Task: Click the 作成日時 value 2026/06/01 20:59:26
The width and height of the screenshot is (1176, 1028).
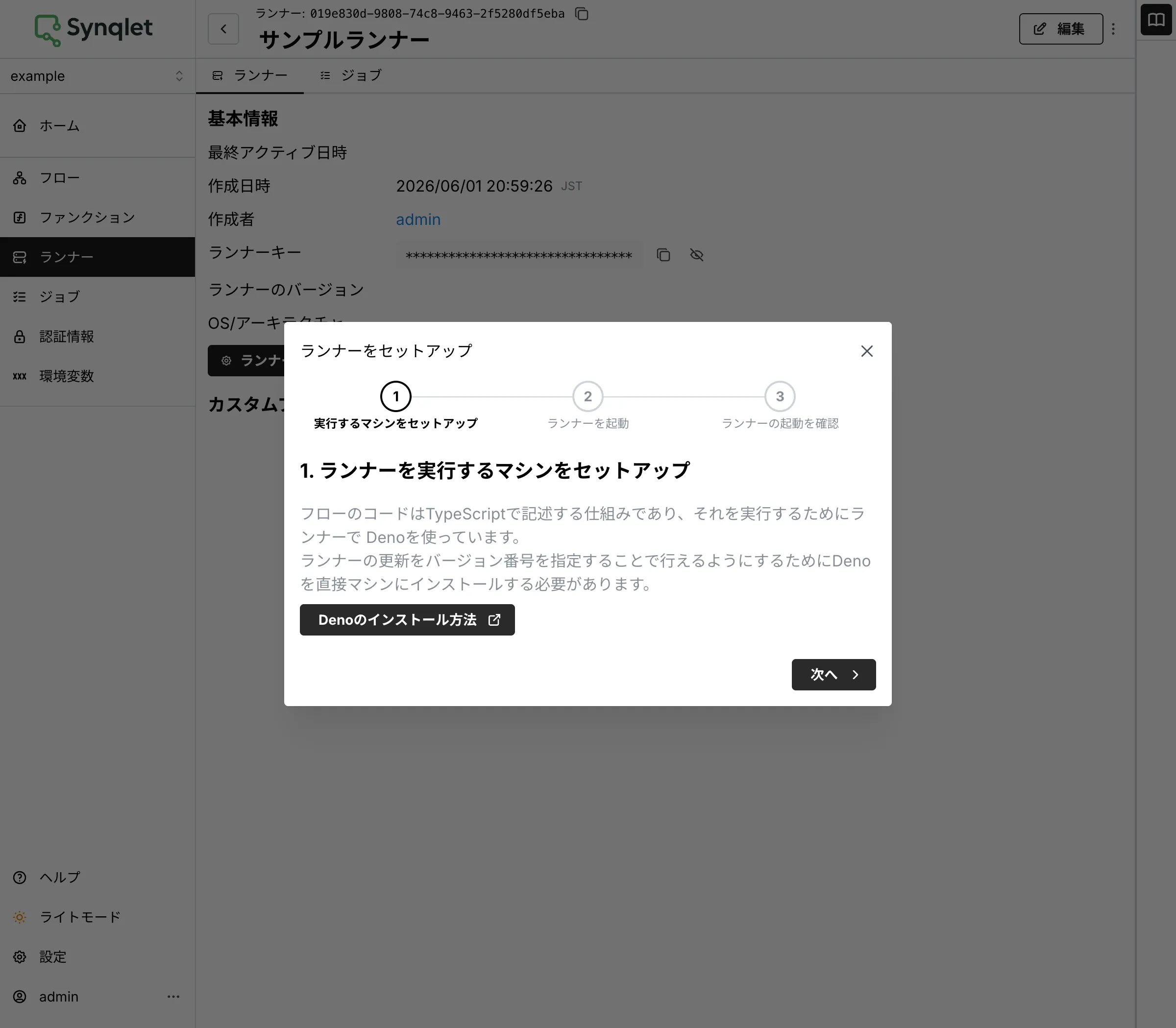Action: (474, 186)
